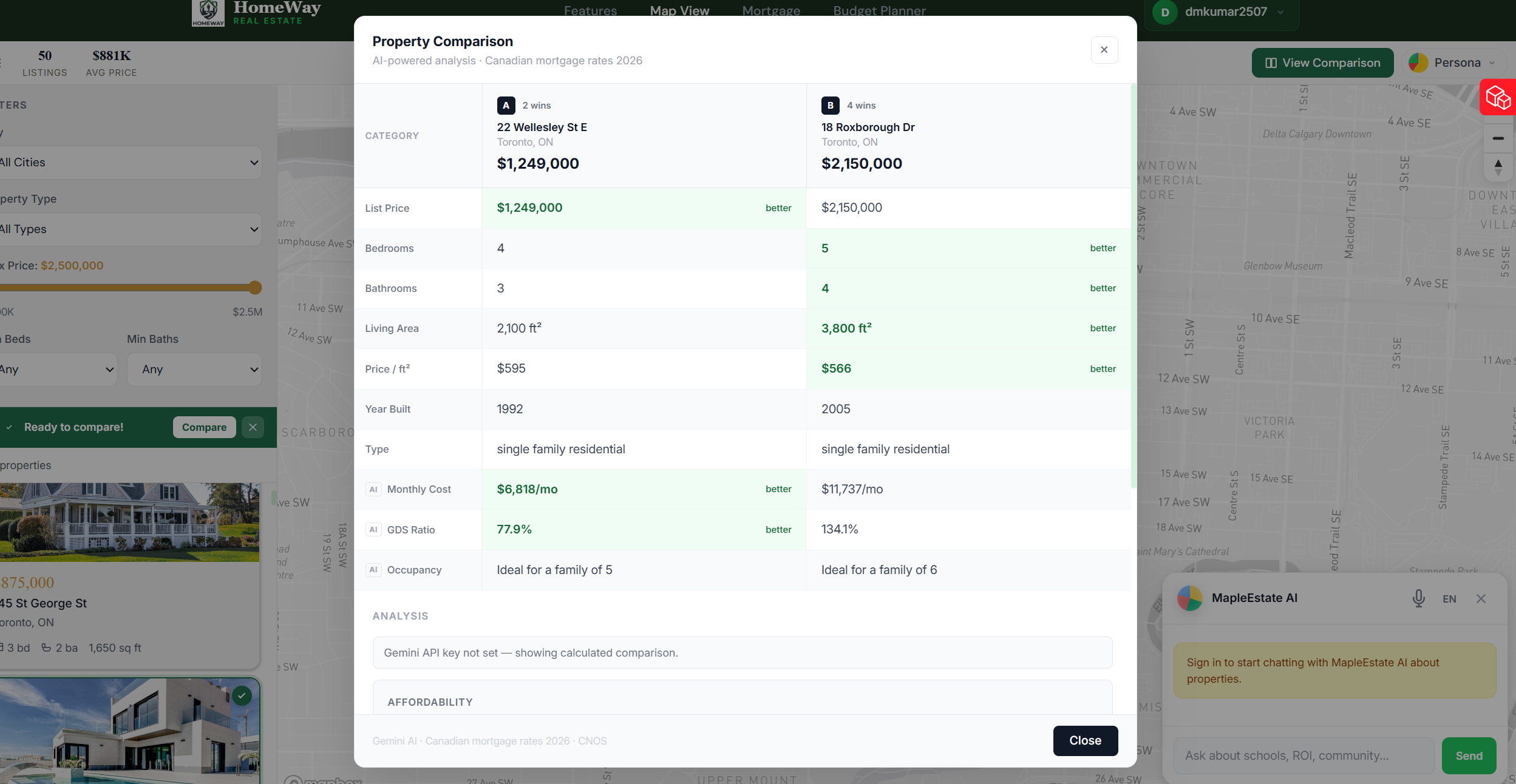
Task: Click the red cube widget icon
Action: pyautogui.click(x=1498, y=97)
